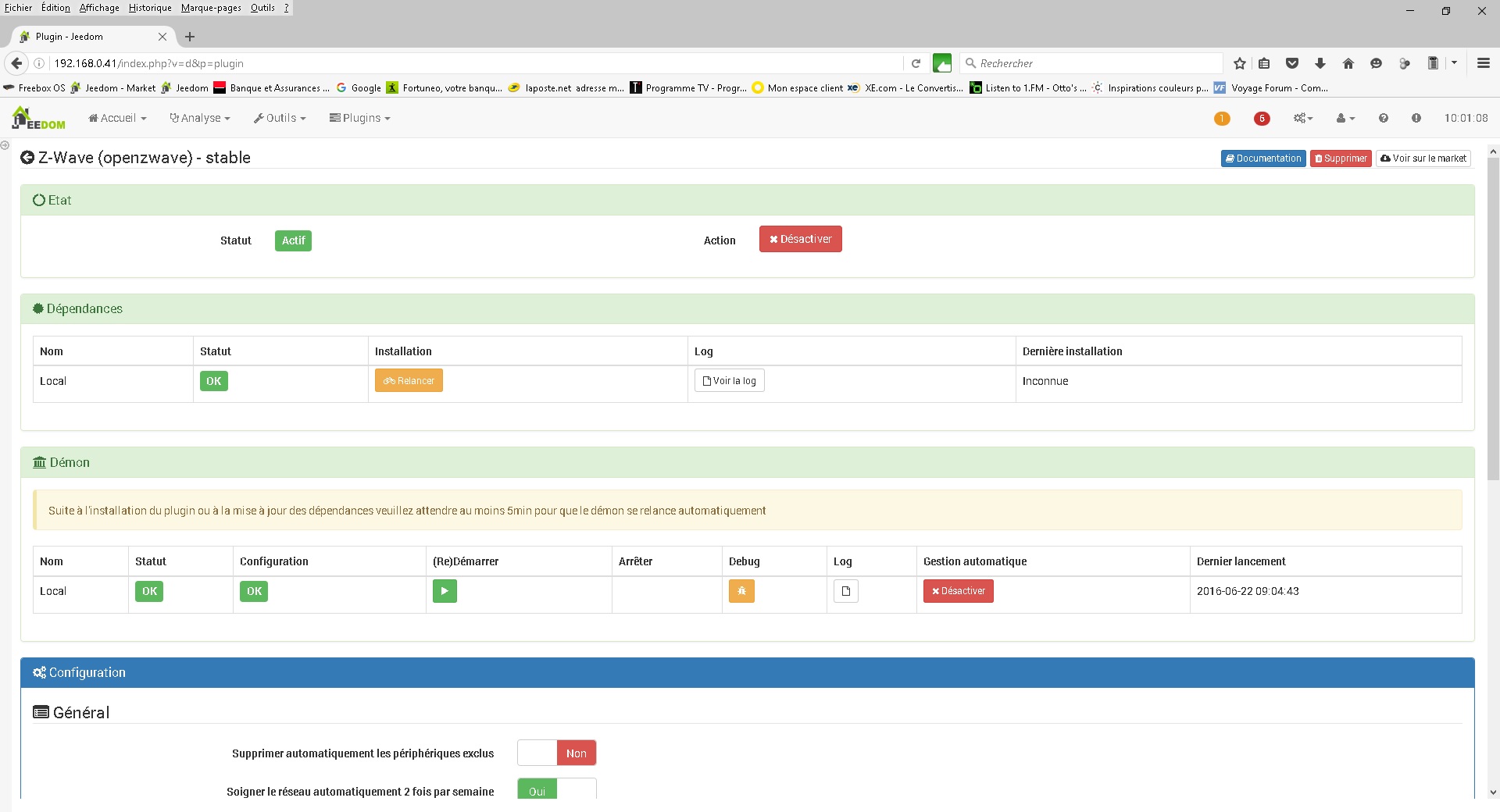Click 'Voir sur le market' button
The height and width of the screenshot is (812, 1500).
click(1423, 158)
